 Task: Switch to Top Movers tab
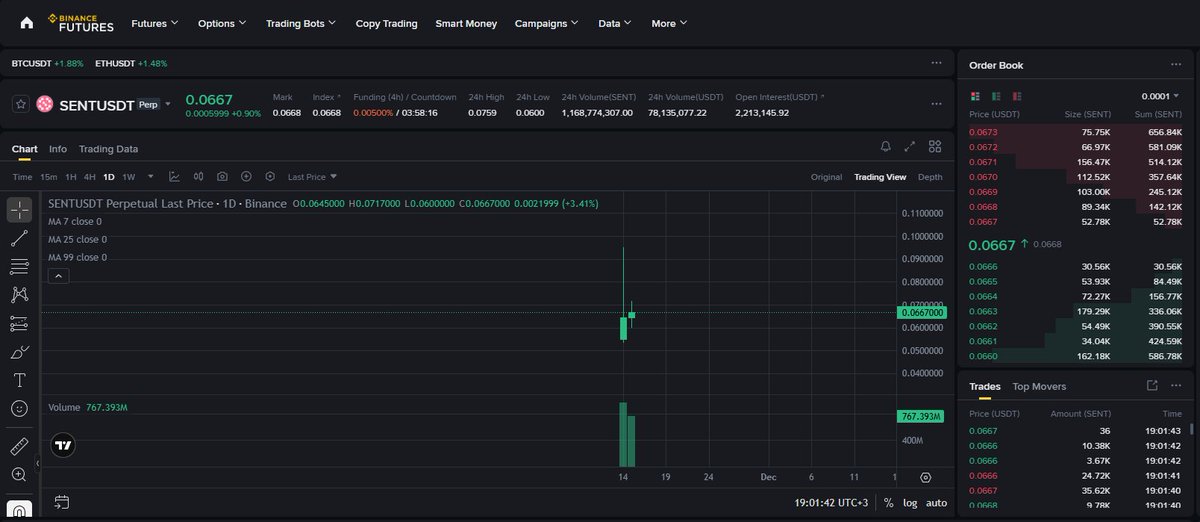1039,386
